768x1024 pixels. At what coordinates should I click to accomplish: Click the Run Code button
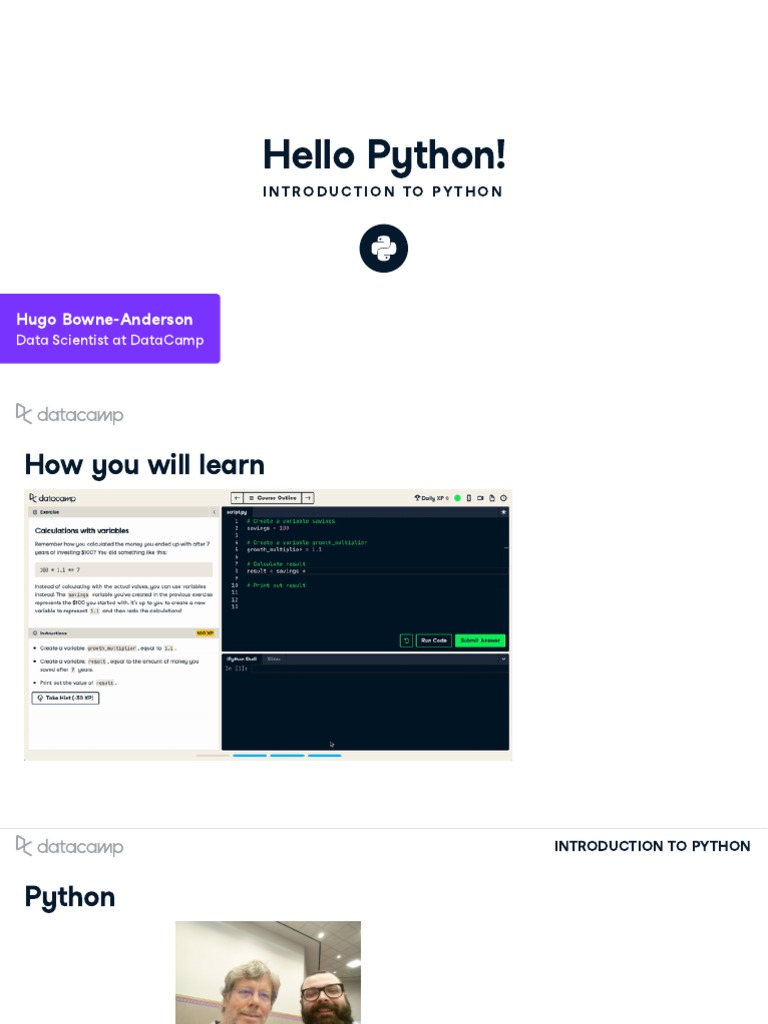pos(434,641)
